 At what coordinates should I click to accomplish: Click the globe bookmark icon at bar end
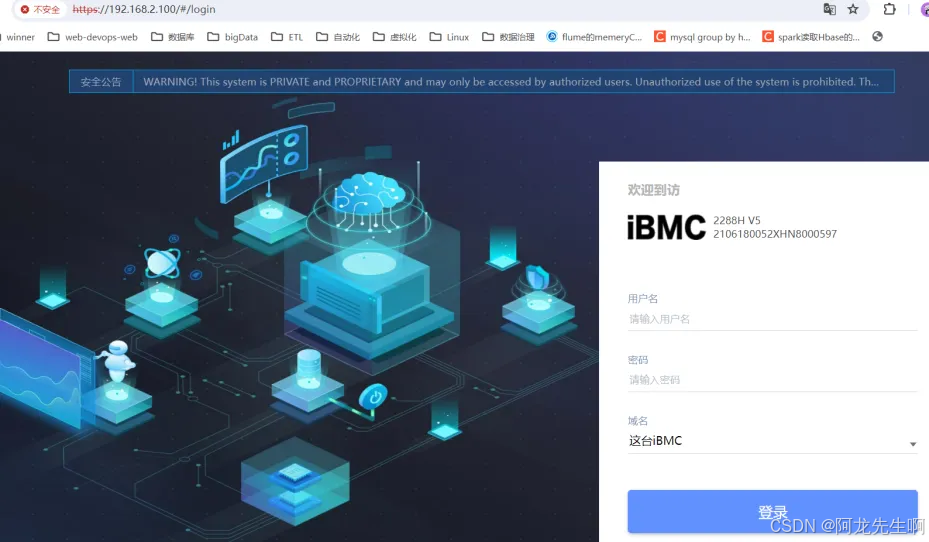coord(877,37)
